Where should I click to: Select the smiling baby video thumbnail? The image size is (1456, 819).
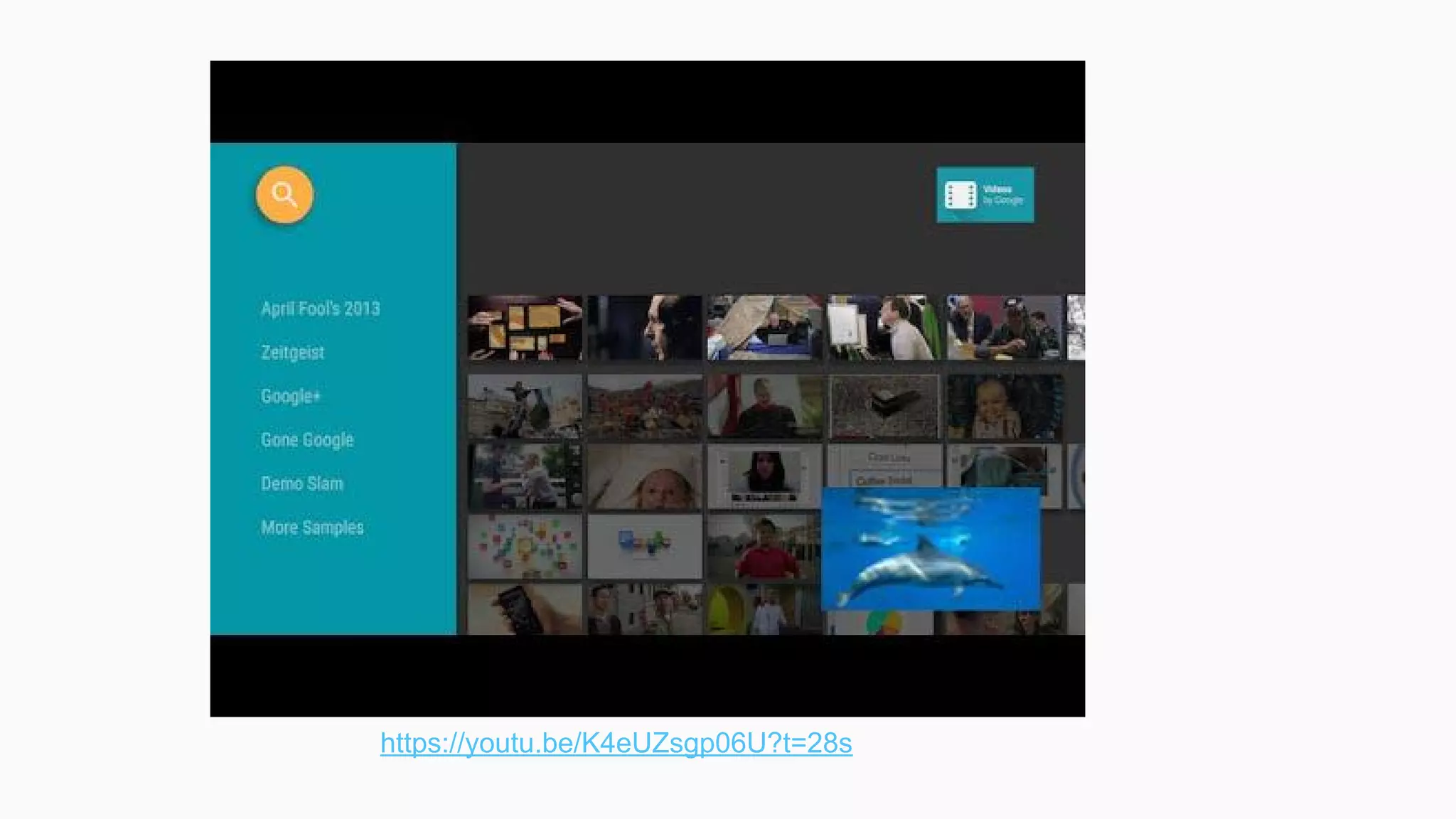click(x=1003, y=407)
